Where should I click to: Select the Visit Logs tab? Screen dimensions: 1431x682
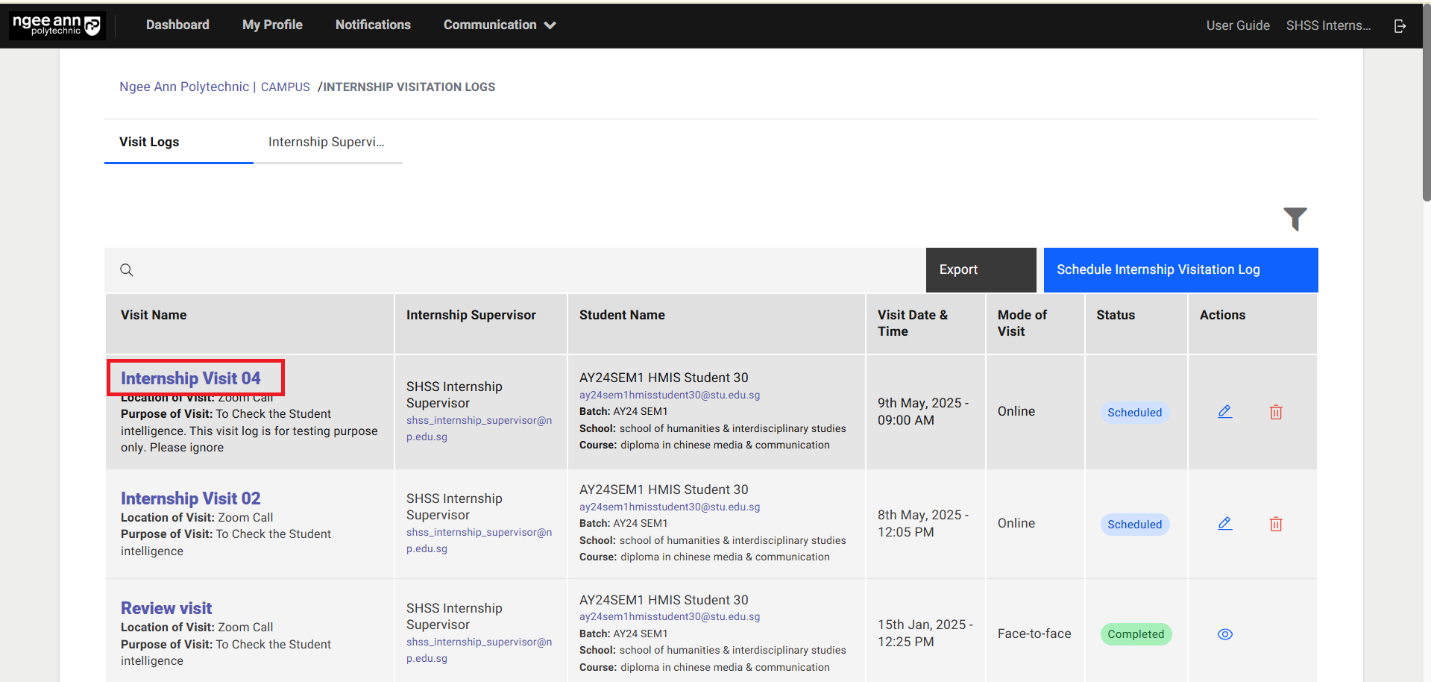click(x=149, y=142)
